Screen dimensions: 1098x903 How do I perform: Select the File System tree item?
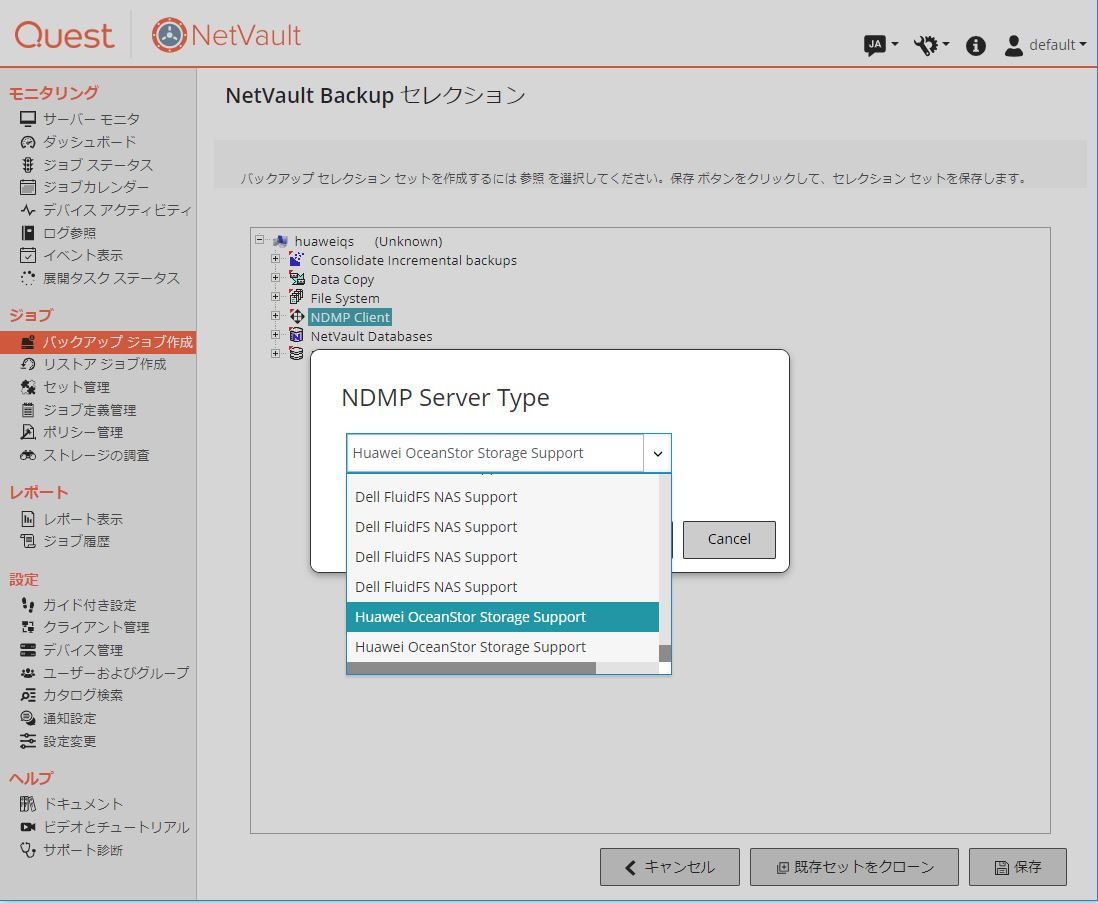[x=345, y=298]
